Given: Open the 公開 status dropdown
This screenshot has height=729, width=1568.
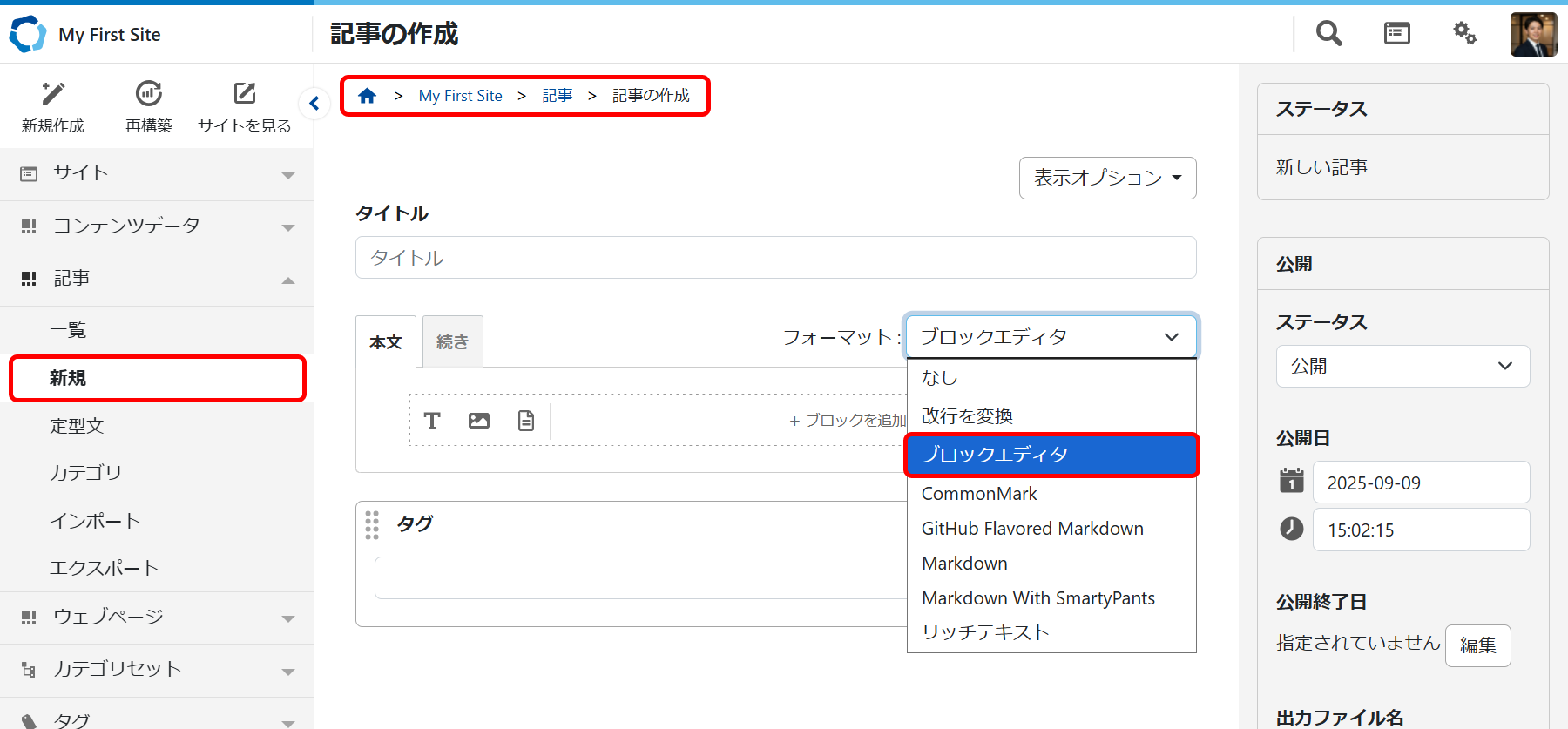Looking at the screenshot, I should coord(1402,367).
